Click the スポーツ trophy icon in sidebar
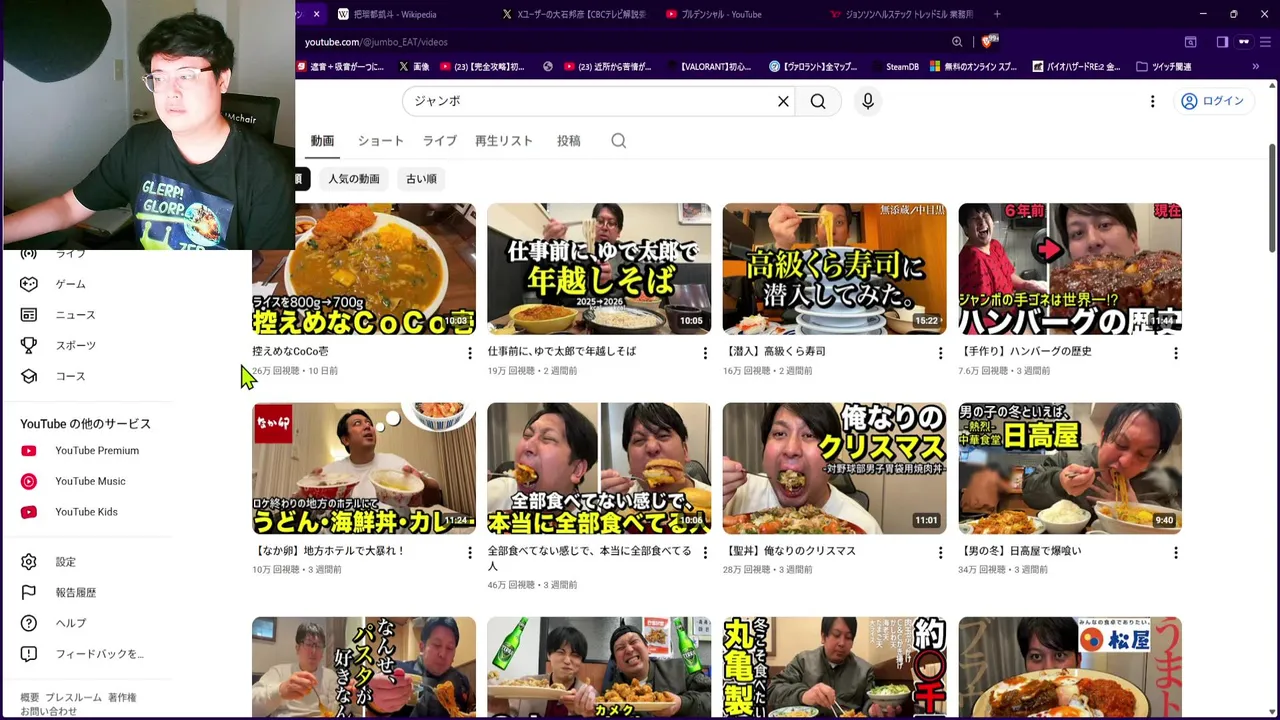The height and width of the screenshot is (720, 1280). click(x=29, y=345)
